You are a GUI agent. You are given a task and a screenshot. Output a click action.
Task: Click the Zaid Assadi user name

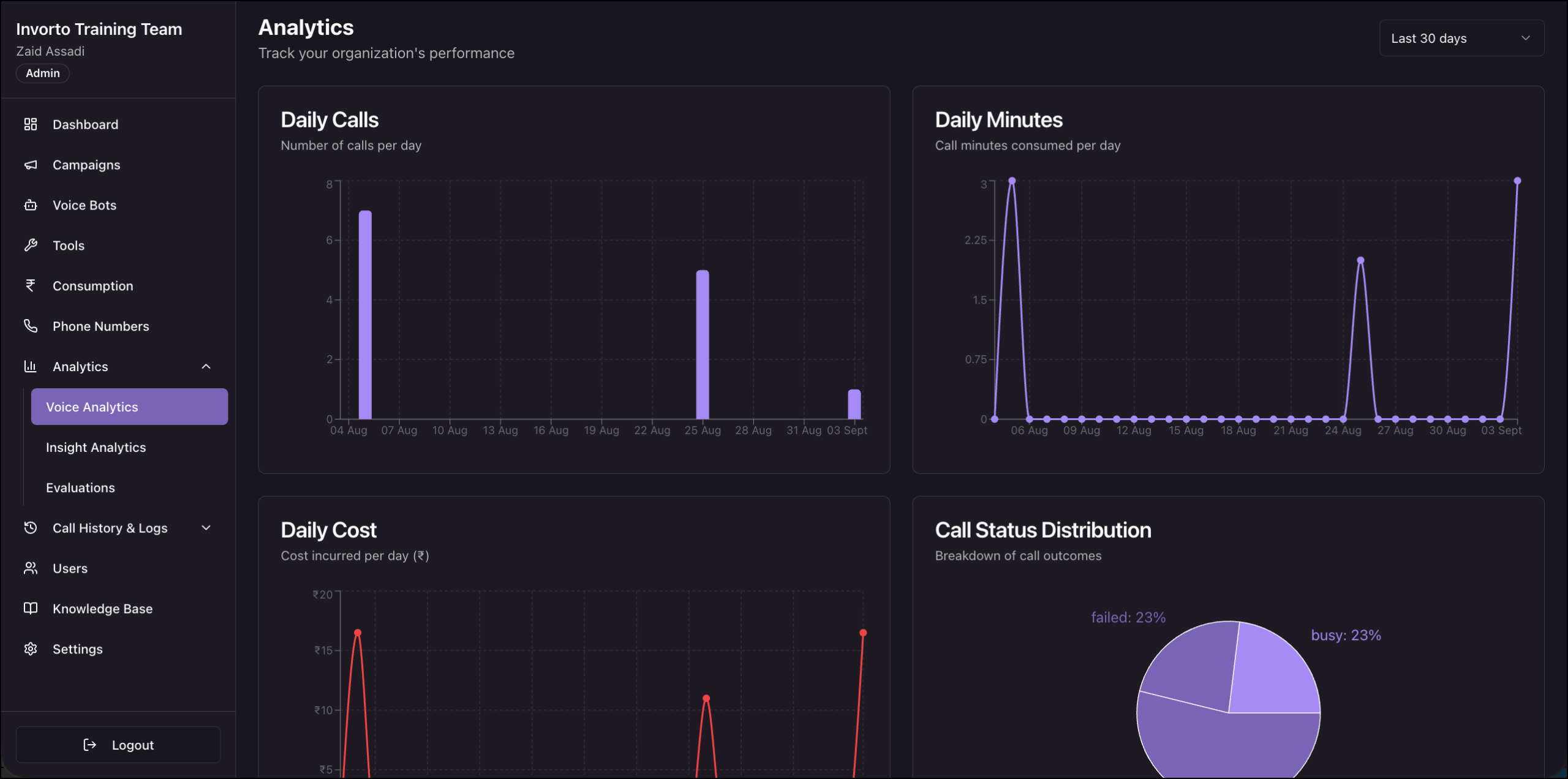[50, 51]
